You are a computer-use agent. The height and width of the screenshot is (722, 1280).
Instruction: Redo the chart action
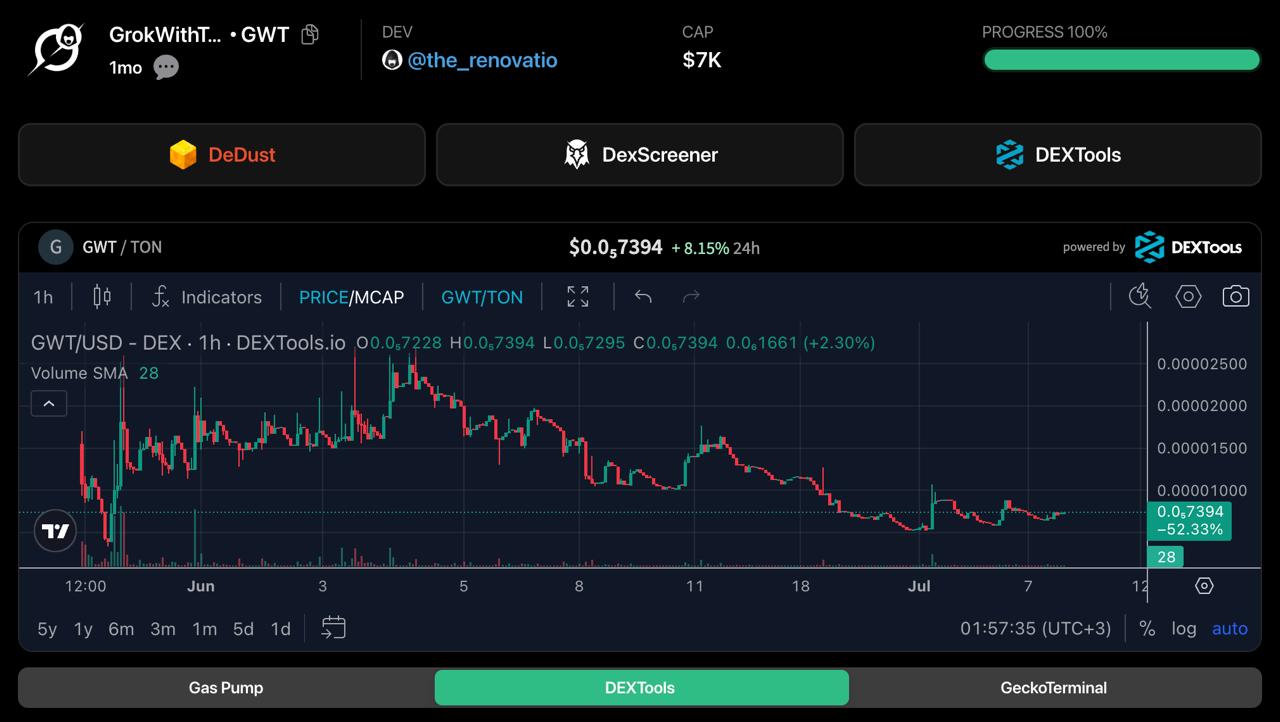coord(690,296)
